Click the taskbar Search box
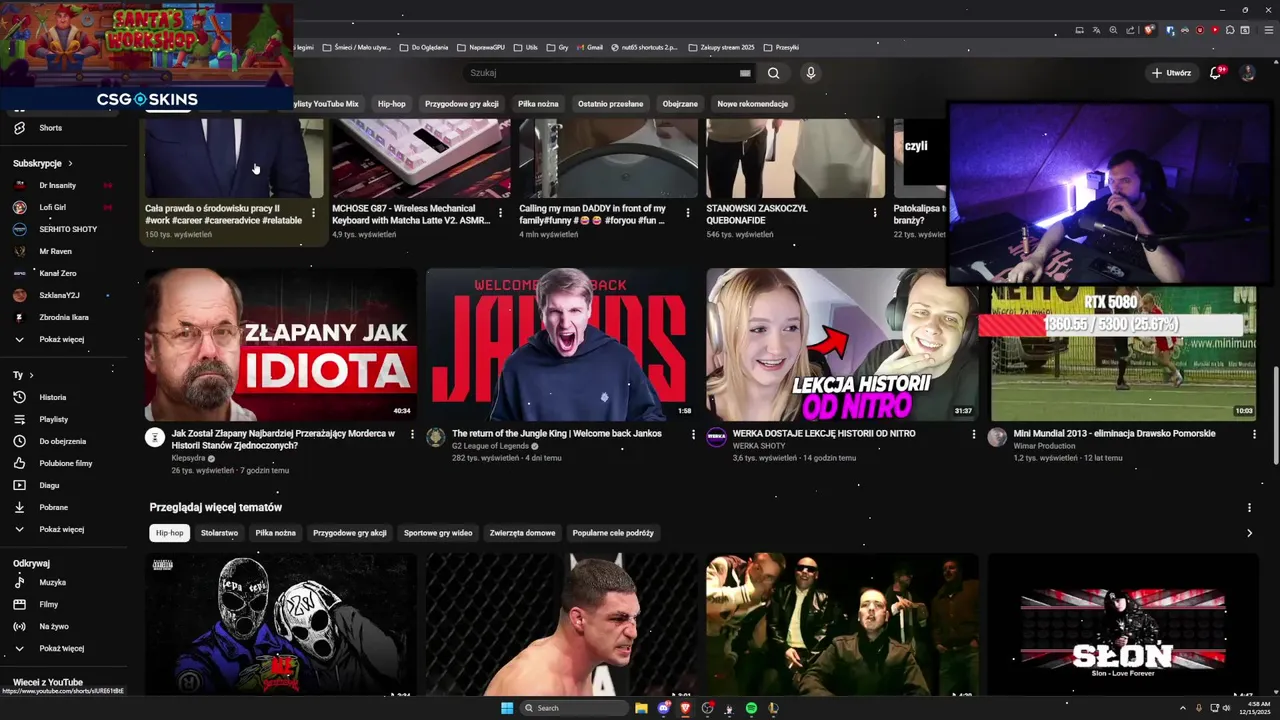This screenshot has height=720, width=1280. click(x=575, y=708)
